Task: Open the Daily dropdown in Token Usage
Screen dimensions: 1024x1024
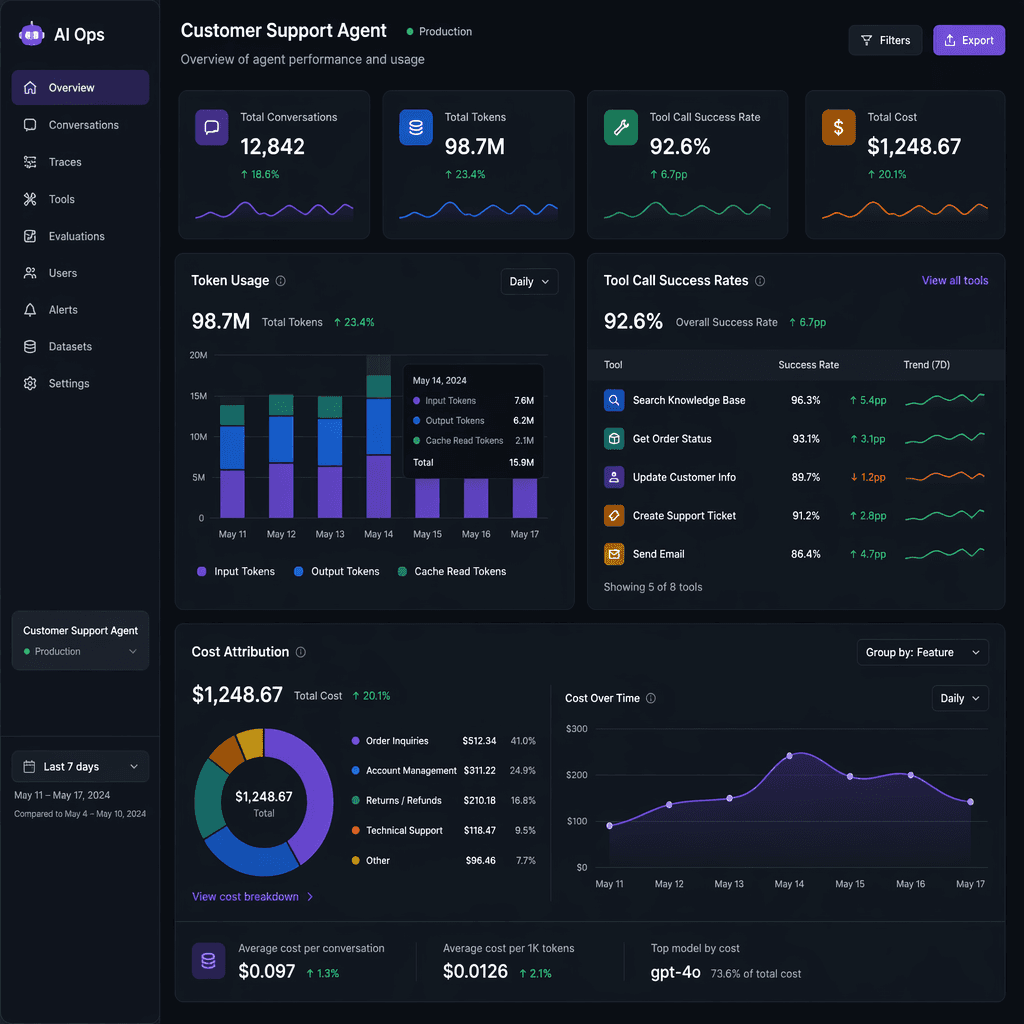Action: coord(529,281)
